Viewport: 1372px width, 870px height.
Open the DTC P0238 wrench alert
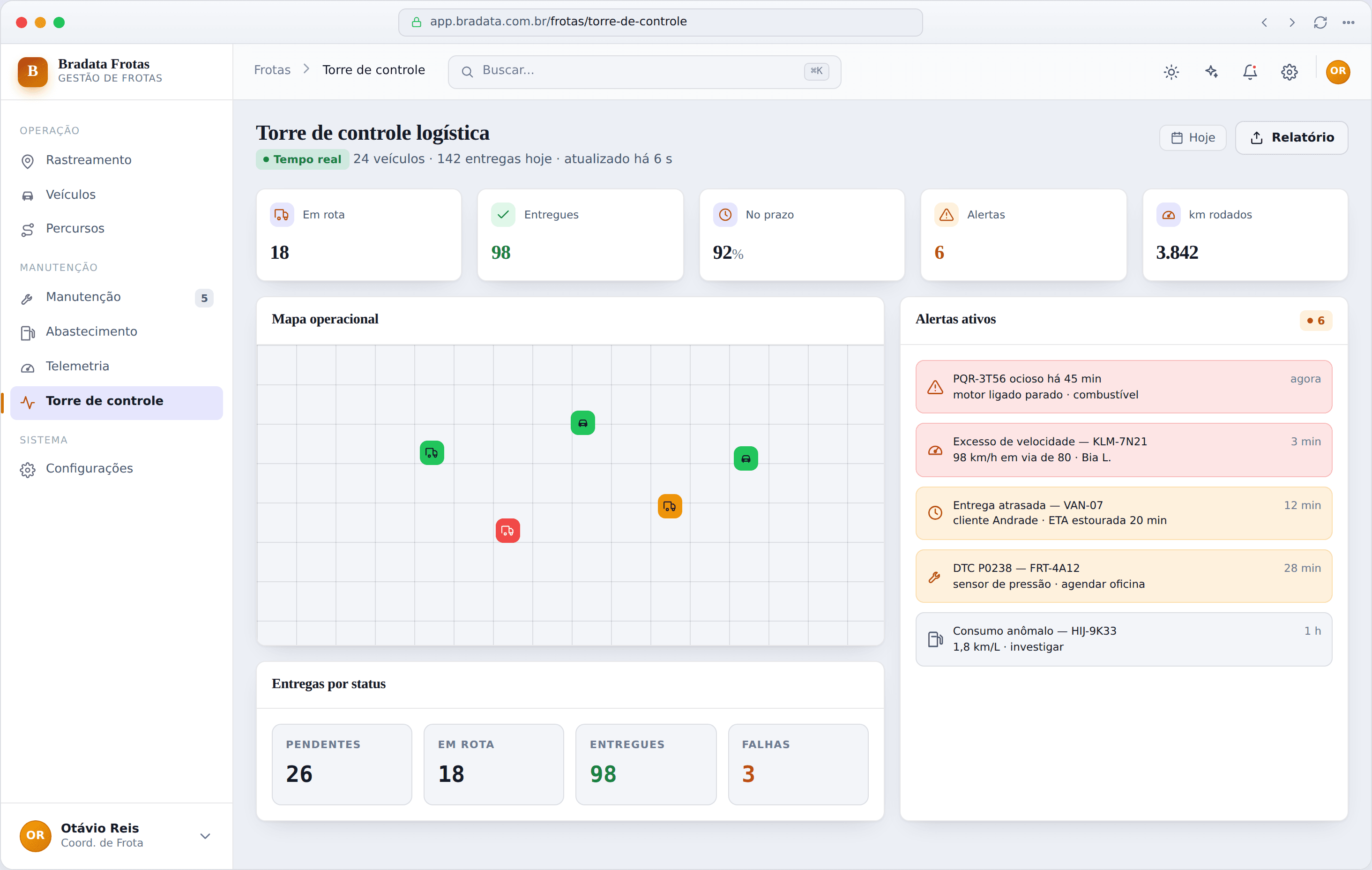coord(1124,576)
